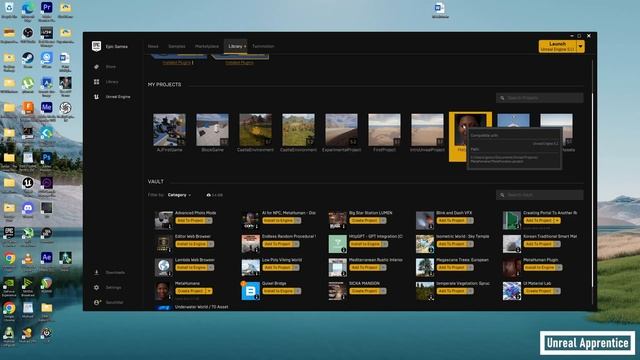Open the Quixel Bridge vault thumbnail
Screen dimensions: 640x360
click(x=251, y=291)
